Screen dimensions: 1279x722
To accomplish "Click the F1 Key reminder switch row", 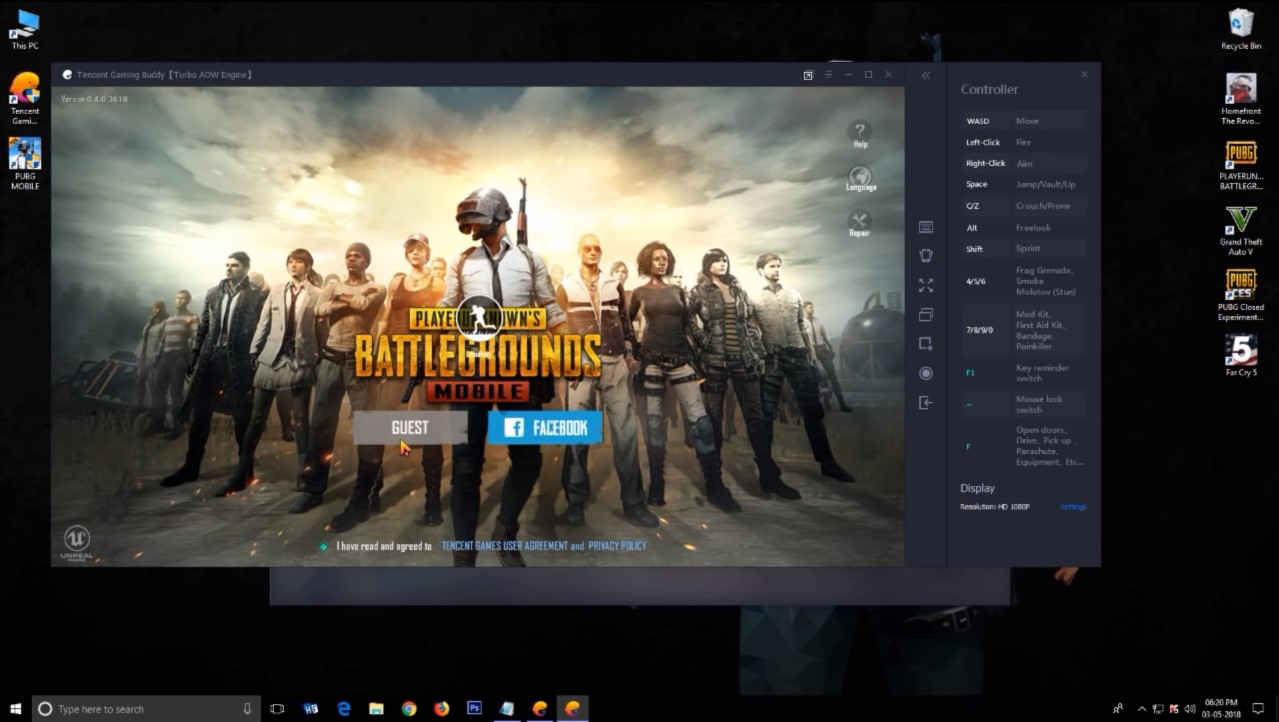I will (x=1023, y=373).
